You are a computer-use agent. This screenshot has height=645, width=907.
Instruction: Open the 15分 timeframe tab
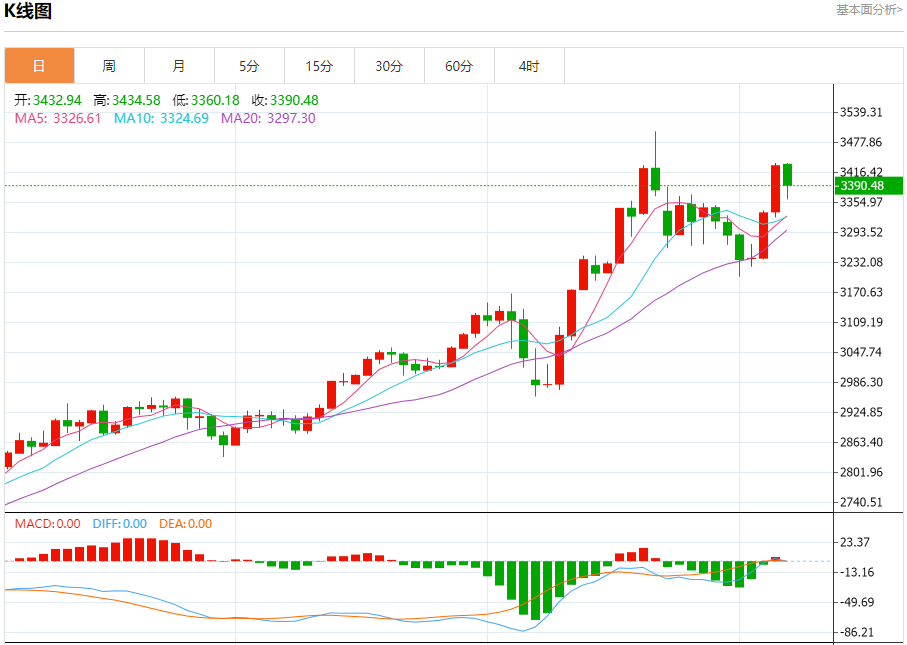tap(319, 66)
